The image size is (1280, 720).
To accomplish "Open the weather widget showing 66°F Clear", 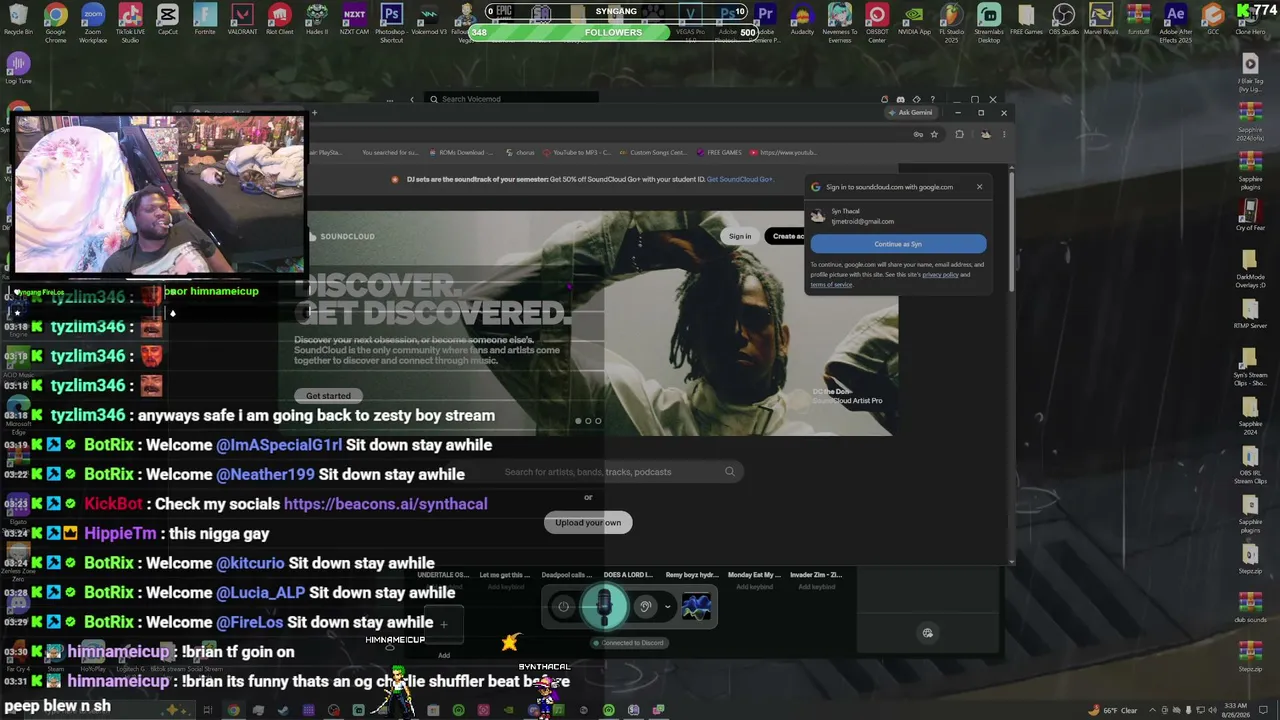I will 1115,711.
